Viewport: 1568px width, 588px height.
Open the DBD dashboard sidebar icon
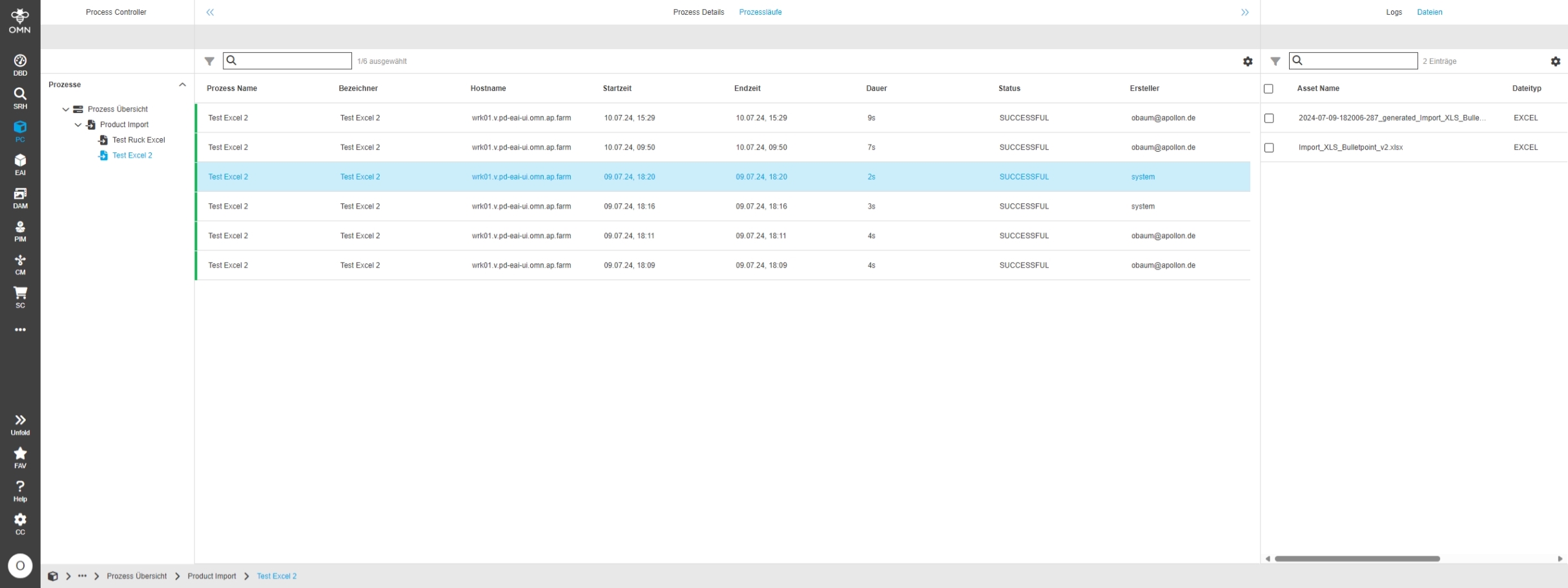pyautogui.click(x=20, y=65)
